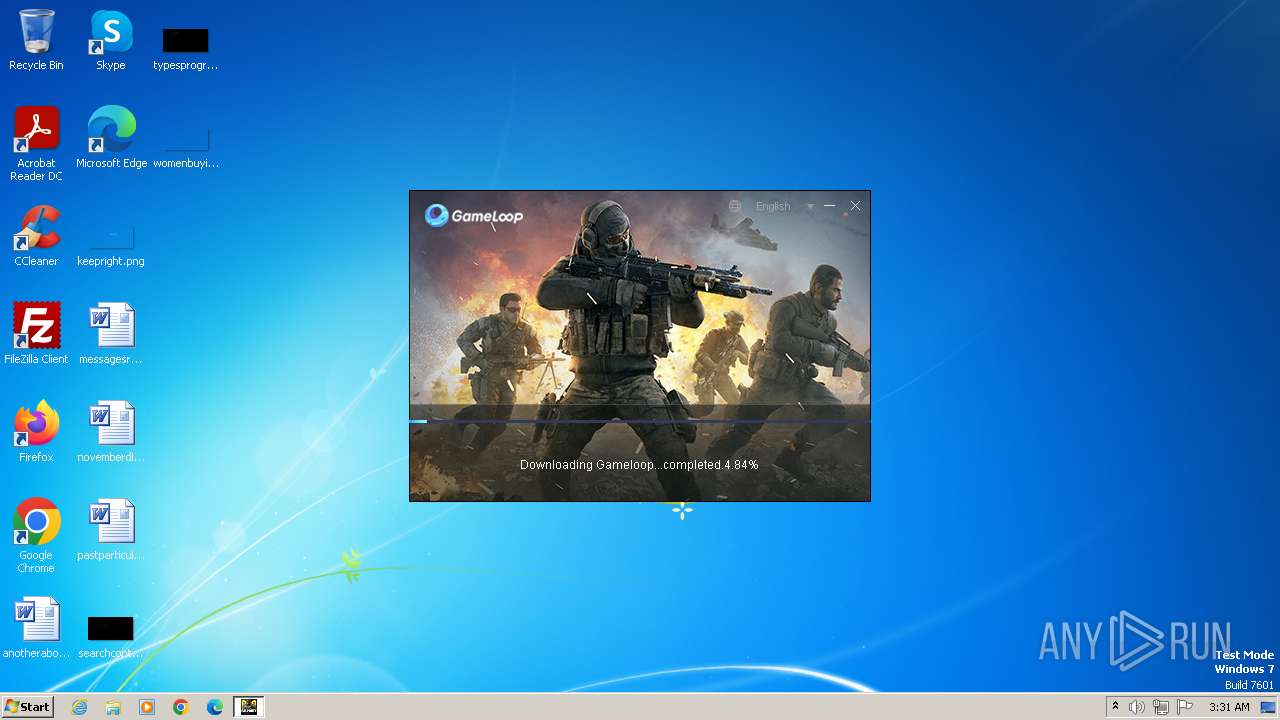The width and height of the screenshot is (1280, 720).
Task: Select the FileZilla Client shortcut
Action: point(36,334)
